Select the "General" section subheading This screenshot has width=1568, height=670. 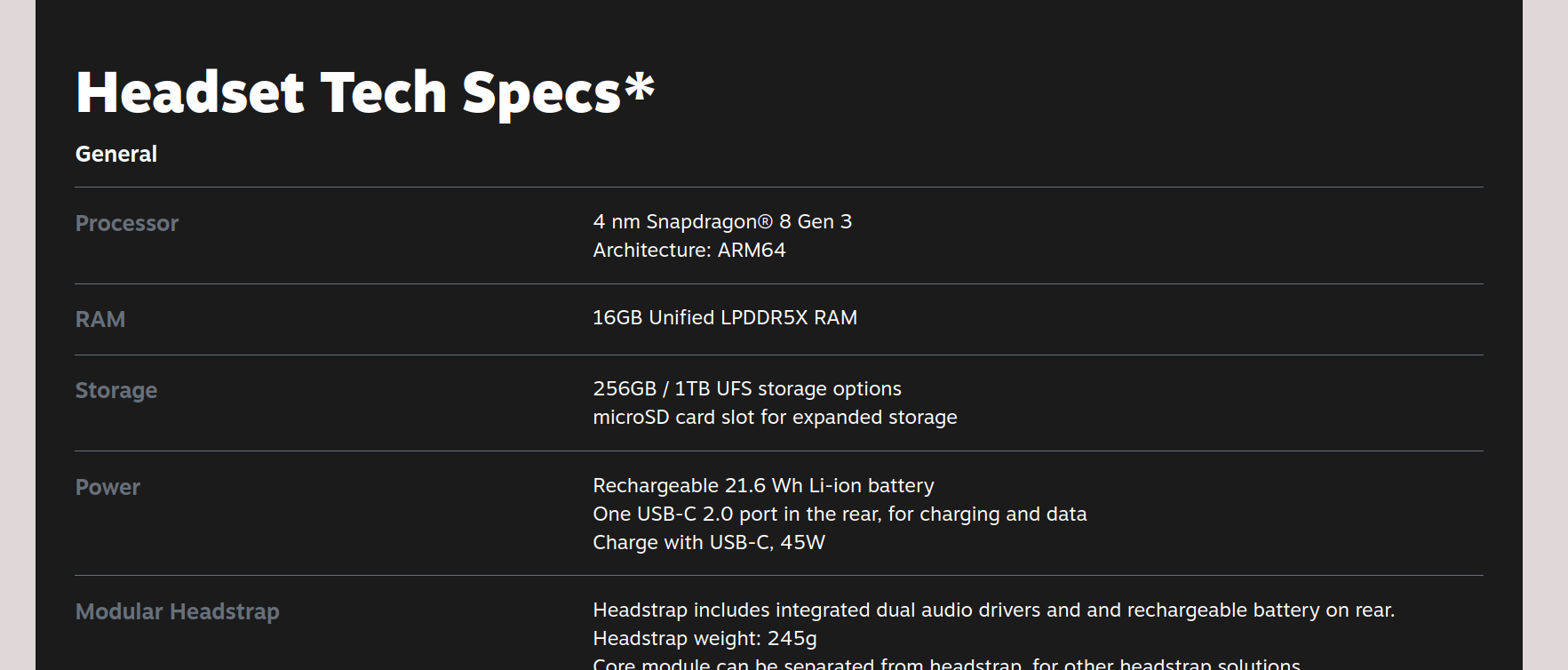click(116, 154)
